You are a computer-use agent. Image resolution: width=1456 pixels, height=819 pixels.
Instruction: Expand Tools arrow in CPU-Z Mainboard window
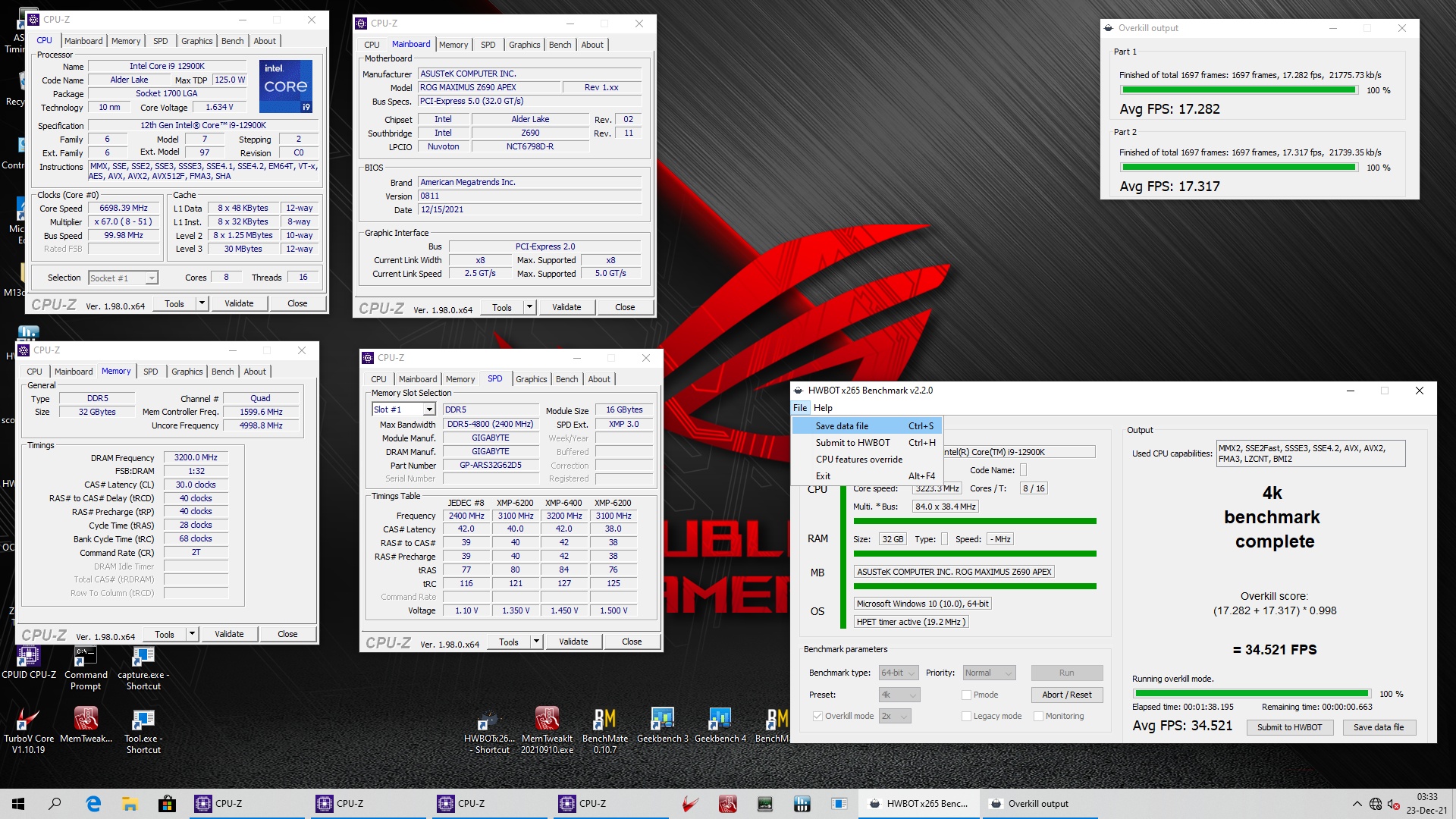[x=529, y=307]
